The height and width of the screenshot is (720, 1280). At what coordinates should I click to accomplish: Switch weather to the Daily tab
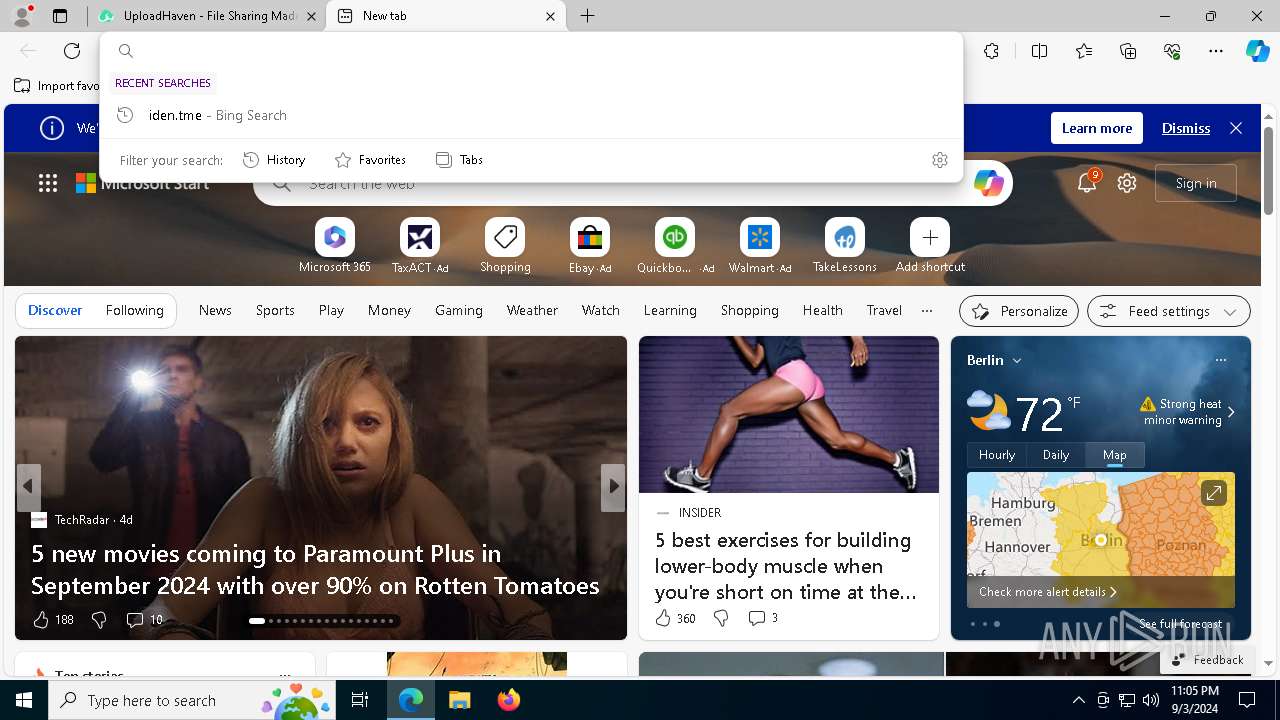coord(1056,455)
